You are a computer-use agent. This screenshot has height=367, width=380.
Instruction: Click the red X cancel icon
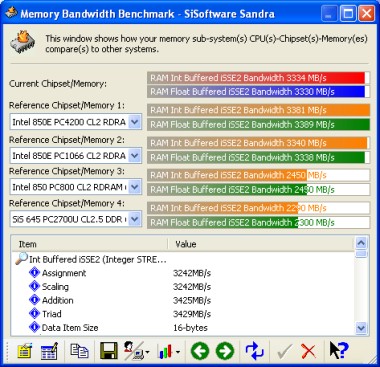click(308, 351)
